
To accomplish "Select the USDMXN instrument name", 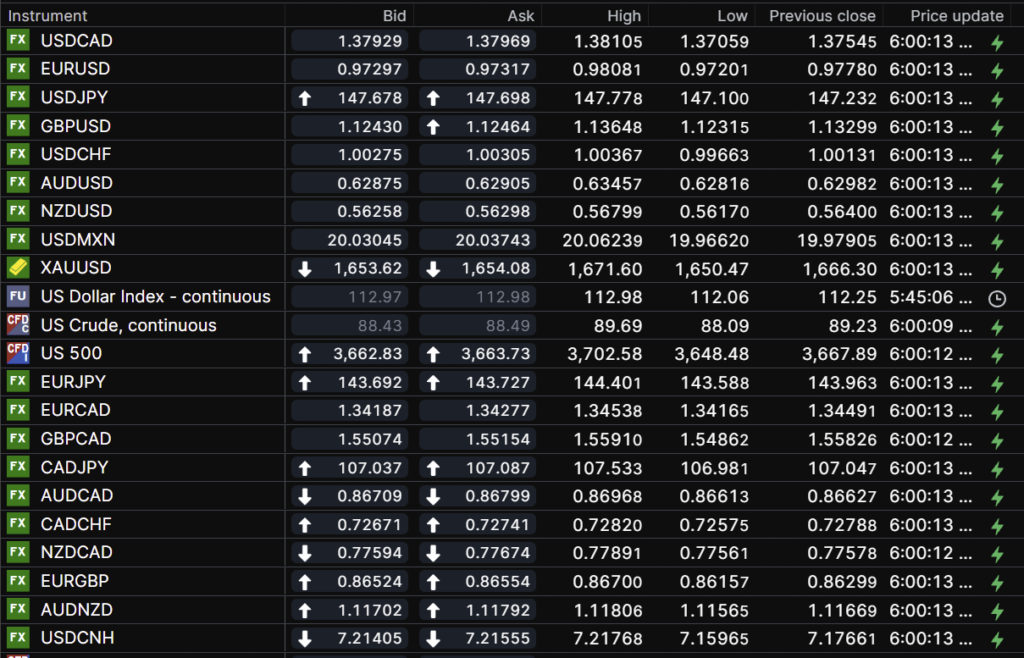I will [x=78, y=240].
